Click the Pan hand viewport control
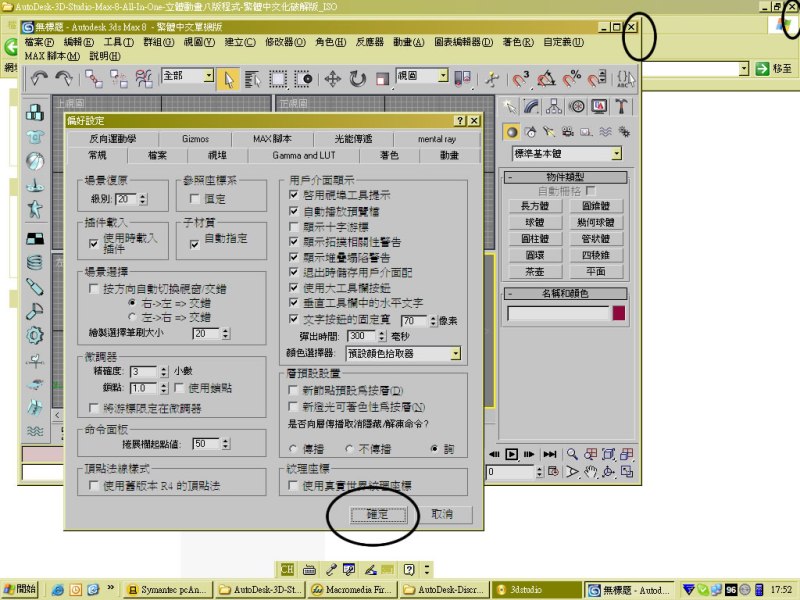The width and height of the screenshot is (800, 600). [590, 472]
